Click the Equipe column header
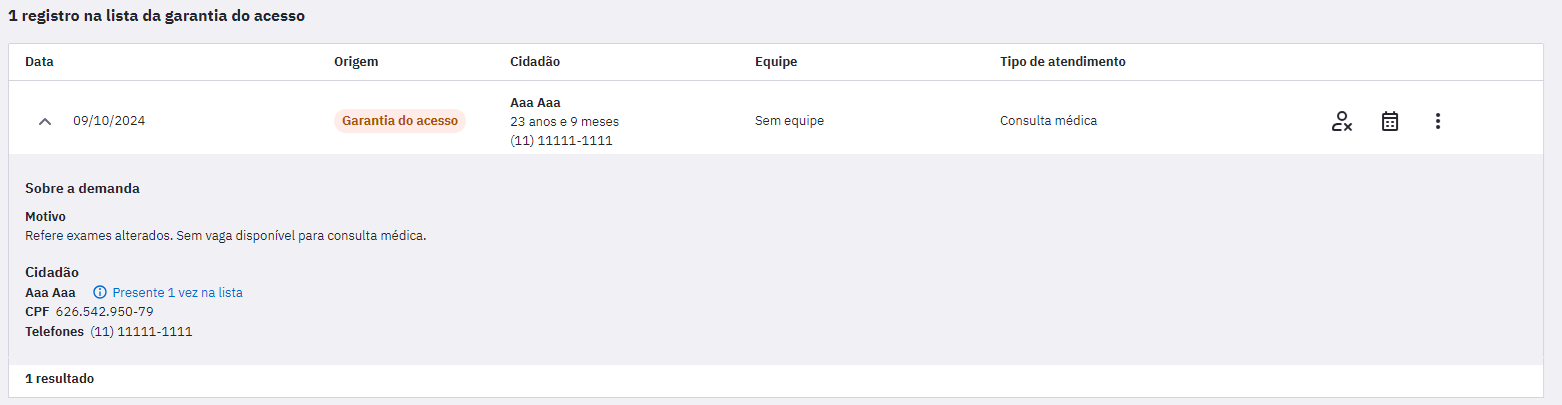1562x405 pixels. (x=776, y=62)
